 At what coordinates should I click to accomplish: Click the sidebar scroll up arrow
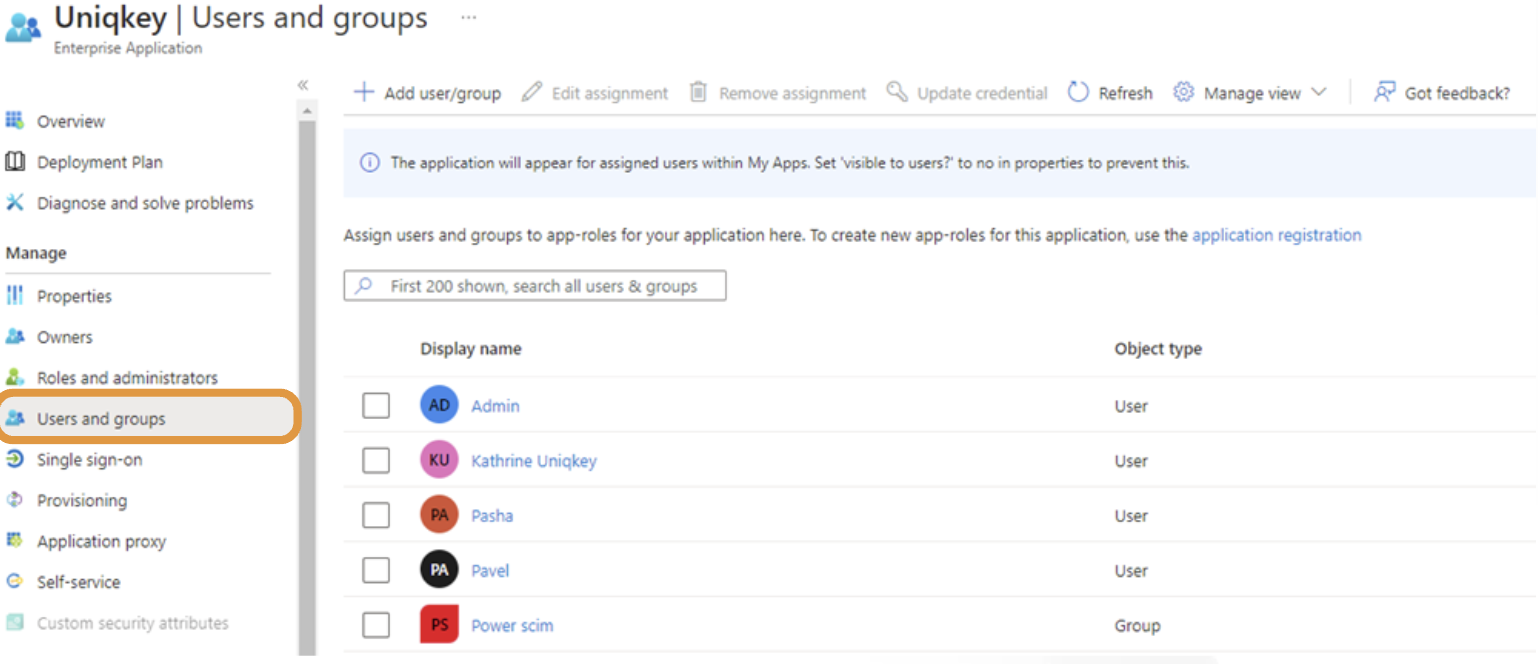[307, 109]
